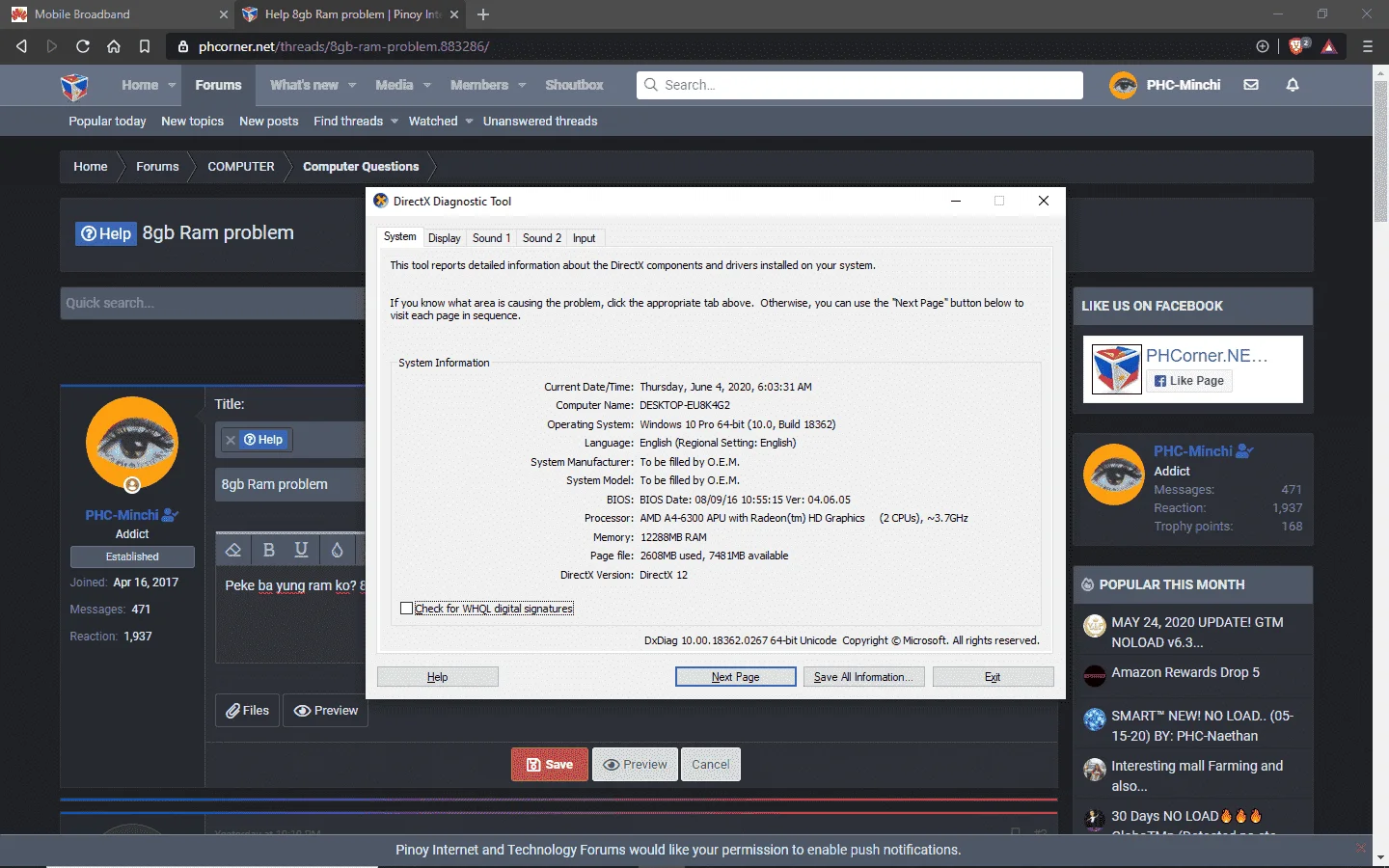Open the Popular today link

click(107, 122)
